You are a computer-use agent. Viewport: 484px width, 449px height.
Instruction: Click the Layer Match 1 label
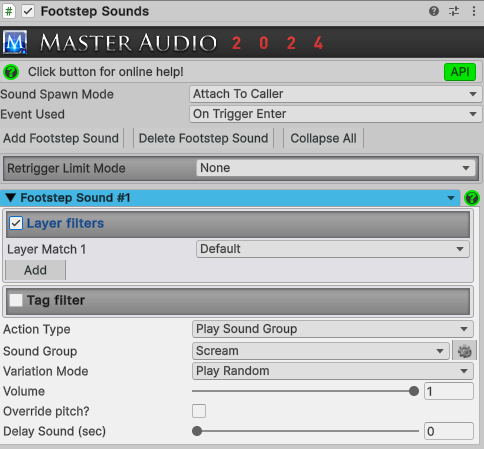47,249
